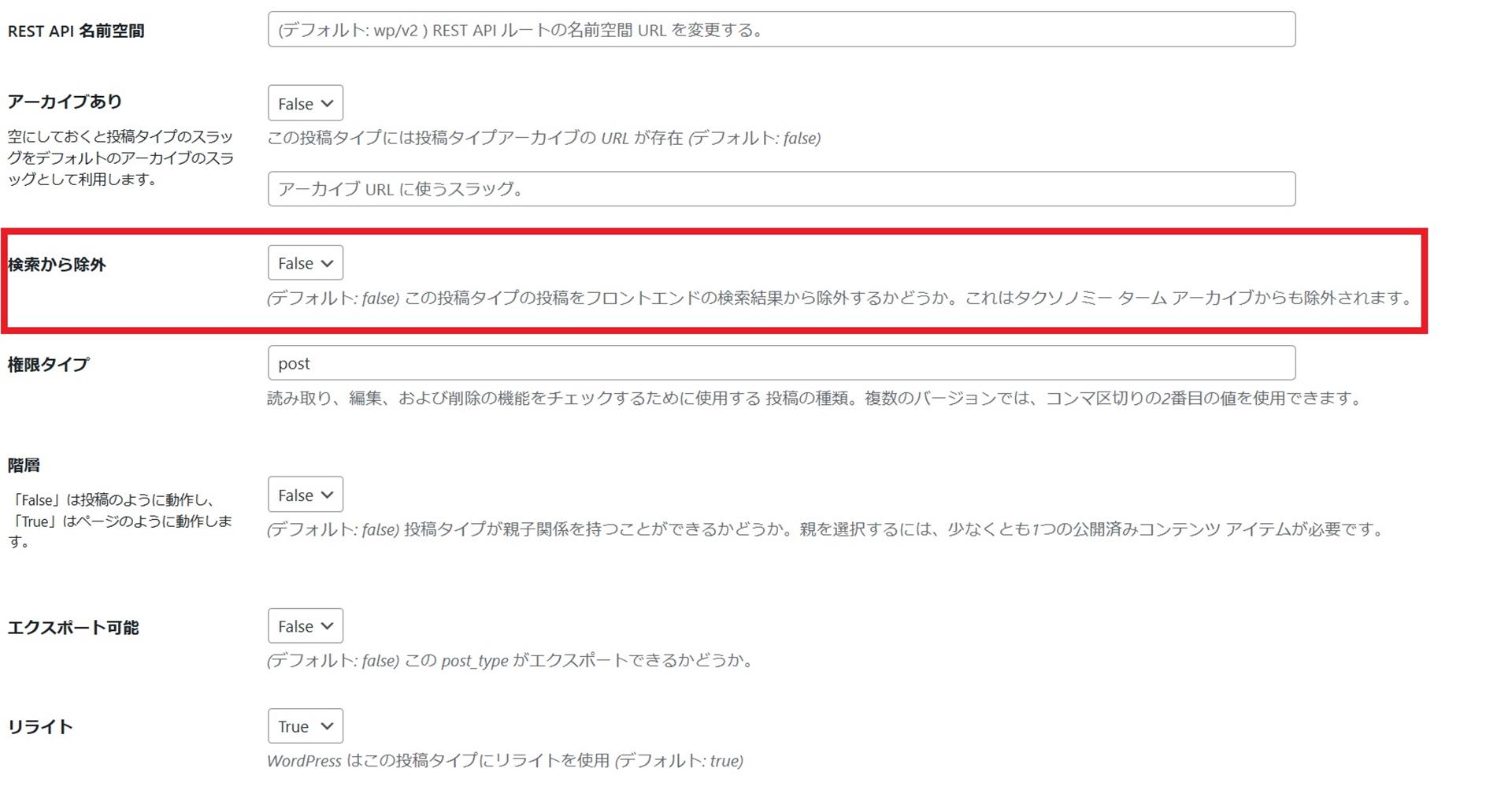Image resolution: width=1512 pixels, height=794 pixels.
Task: Focus the アーカイブ URL slug input field
Action: tap(780, 189)
